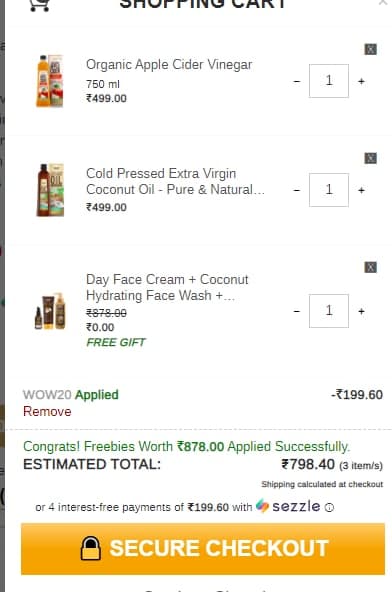The image size is (392, 592).
Task: Click the Sezzle logo
Action: point(288,506)
